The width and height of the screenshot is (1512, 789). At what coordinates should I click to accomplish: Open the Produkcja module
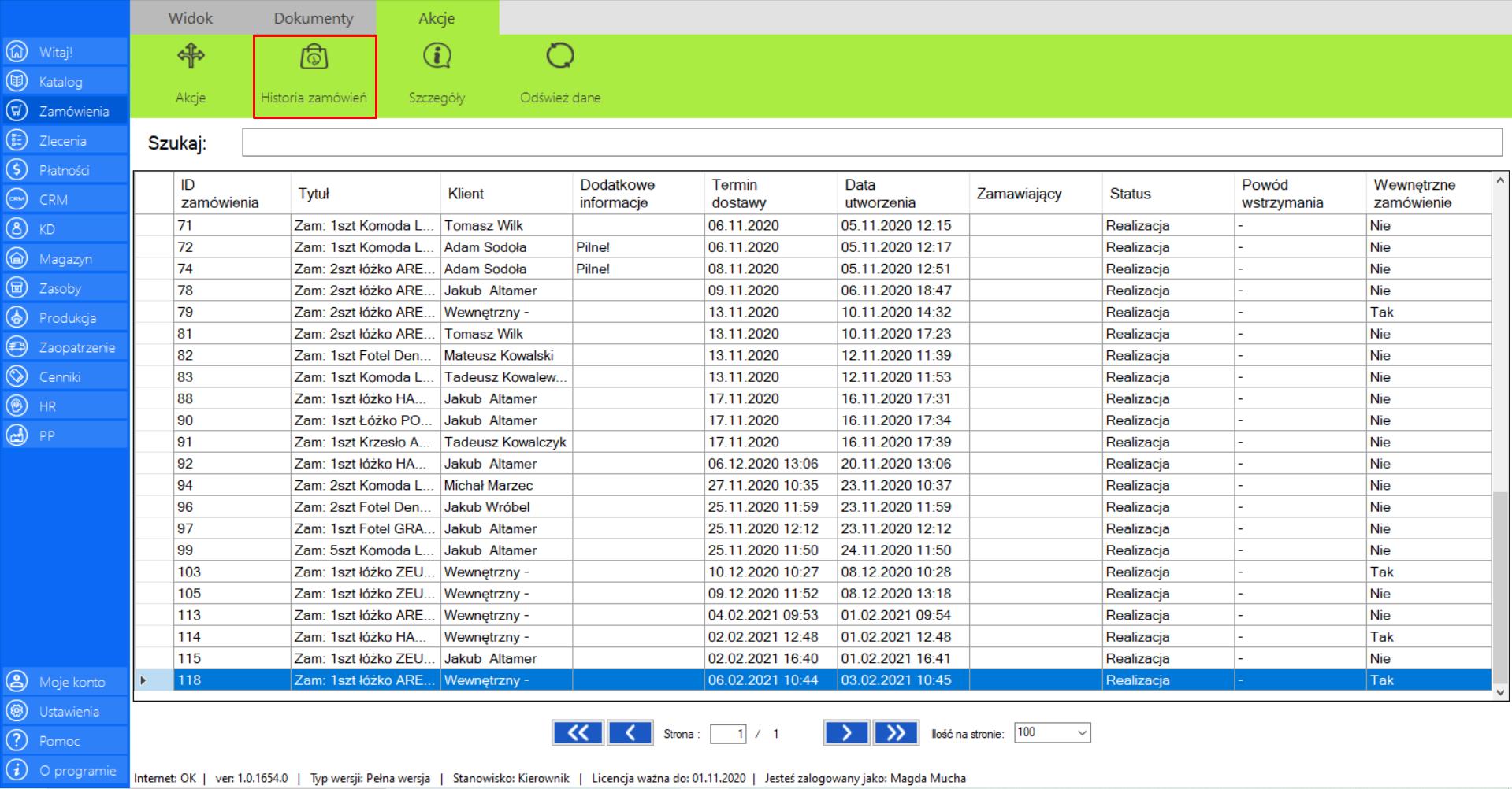pos(66,318)
